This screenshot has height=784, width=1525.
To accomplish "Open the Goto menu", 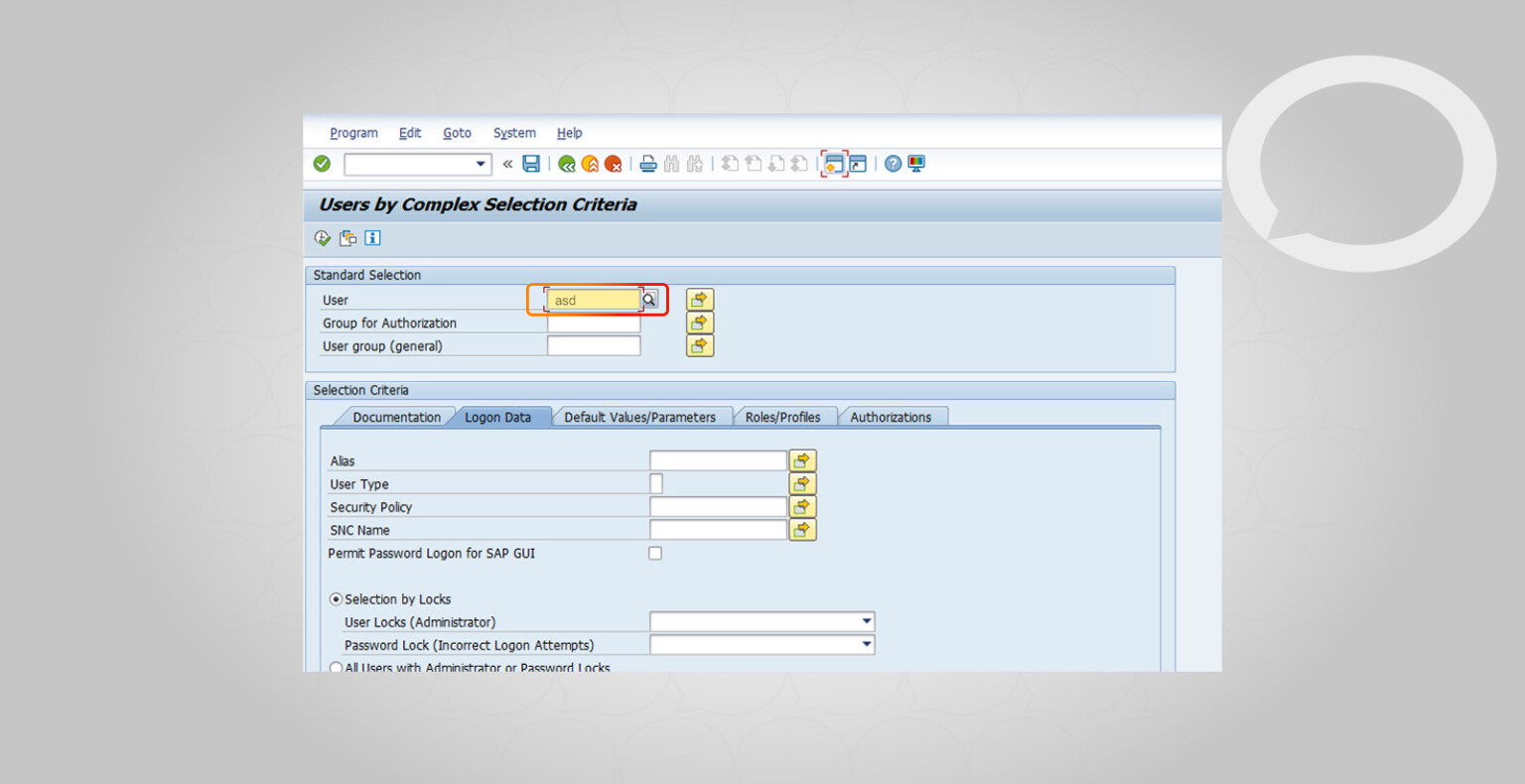I will click(457, 132).
